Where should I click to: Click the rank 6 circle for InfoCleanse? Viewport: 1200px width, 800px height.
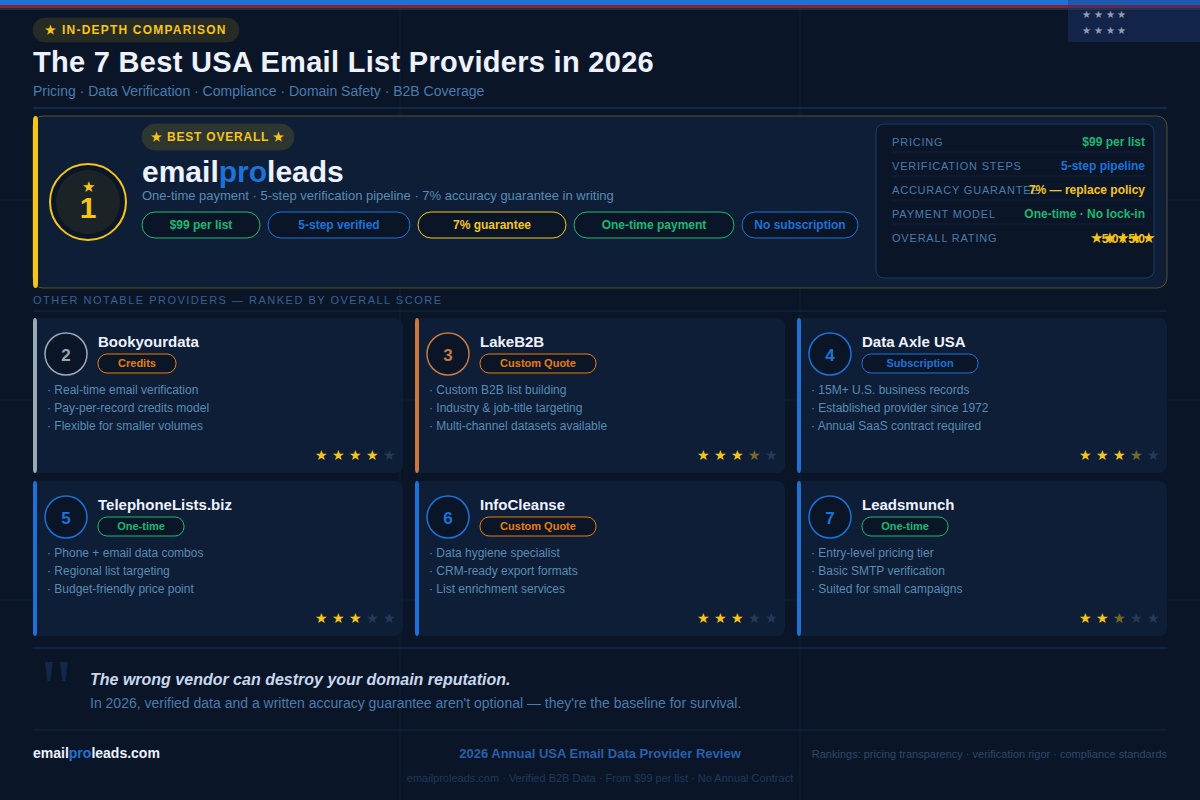click(x=448, y=517)
